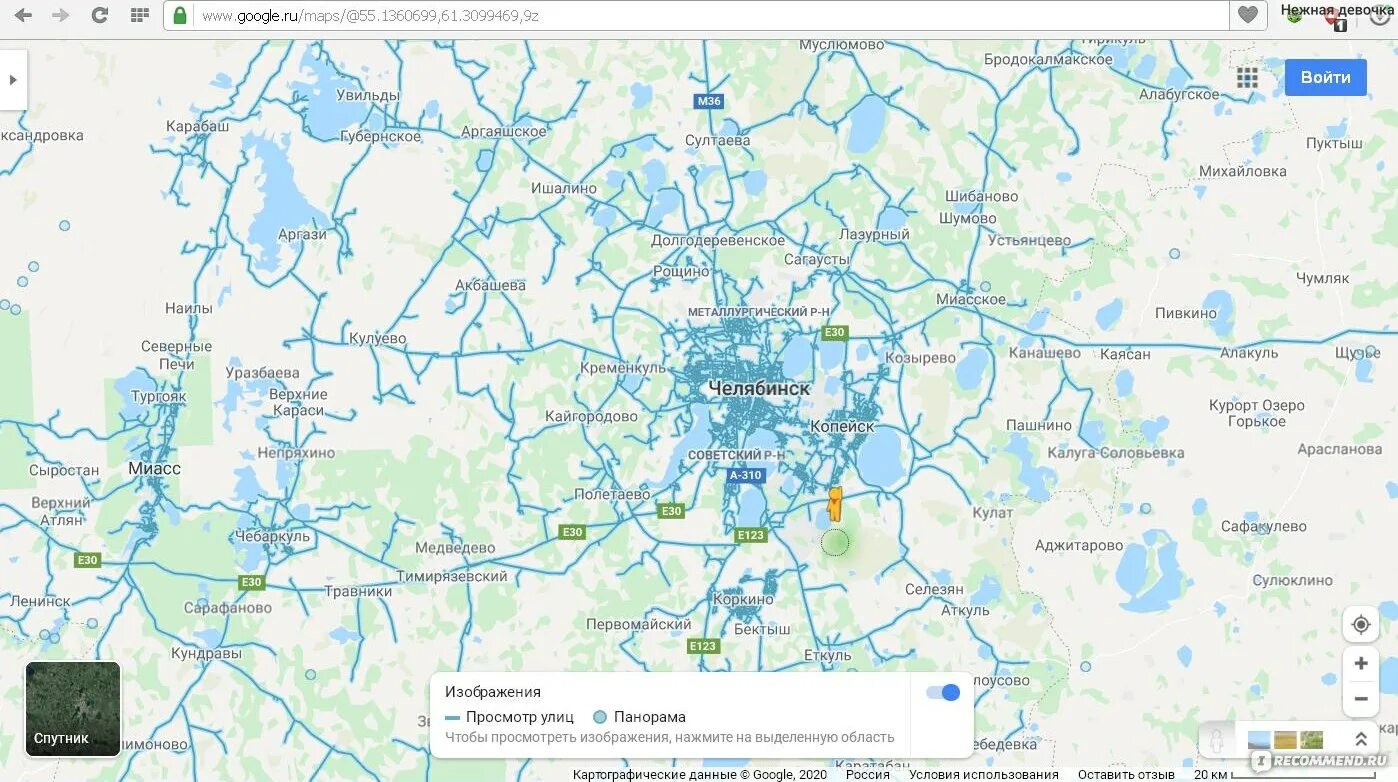The image size is (1398, 782).
Task: Click Картографические данные © Google copyright
Action: click(x=700, y=774)
